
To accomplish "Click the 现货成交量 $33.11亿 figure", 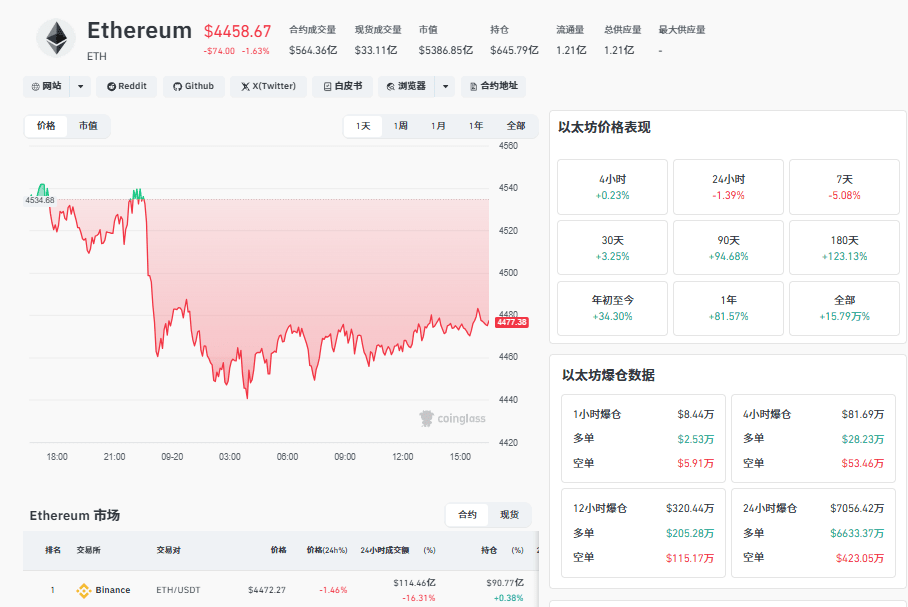I will (x=376, y=50).
